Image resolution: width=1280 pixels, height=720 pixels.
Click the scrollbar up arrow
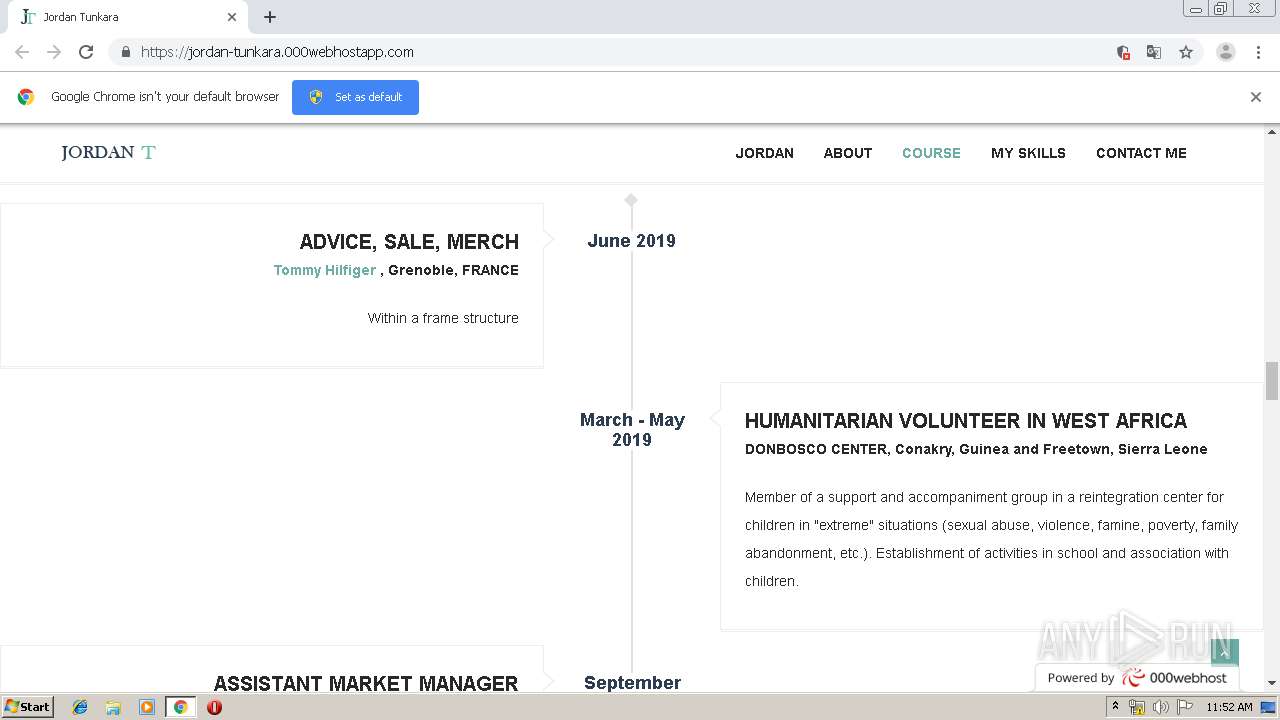pyautogui.click(x=1272, y=131)
